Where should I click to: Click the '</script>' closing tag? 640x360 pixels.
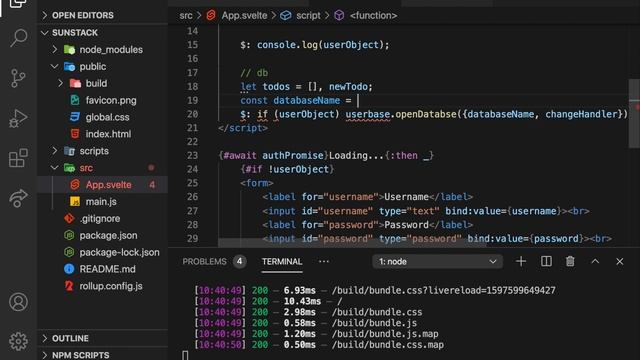click(243, 128)
